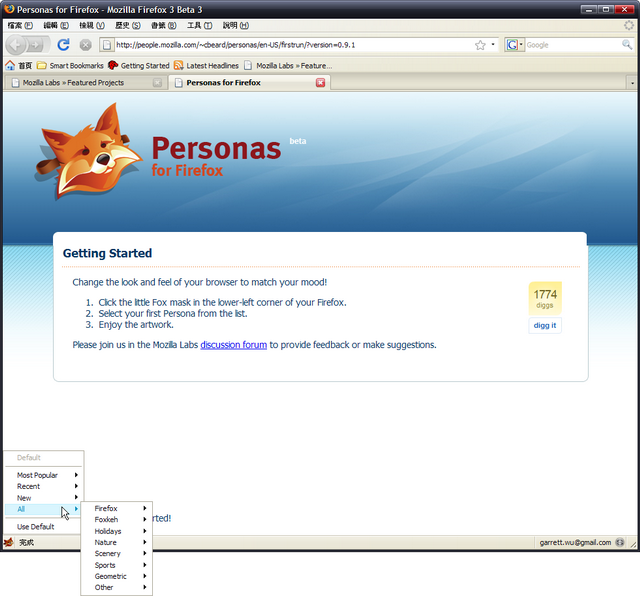This screenshot has width=640, height=596.
Task: Open the Help (H) menu
Action: [x=236, y=25]
